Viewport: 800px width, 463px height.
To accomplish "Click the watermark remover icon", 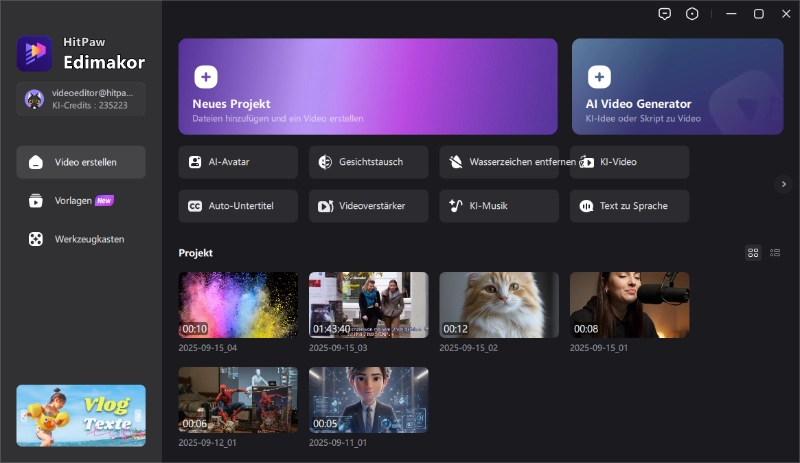I will 456,162.
